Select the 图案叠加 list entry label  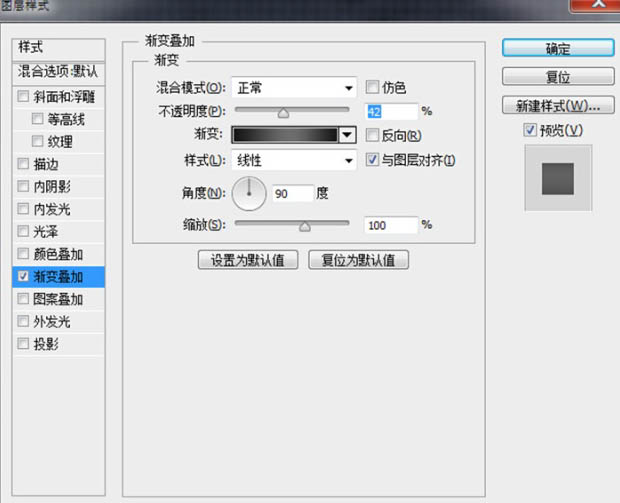[x=58, y=299]
